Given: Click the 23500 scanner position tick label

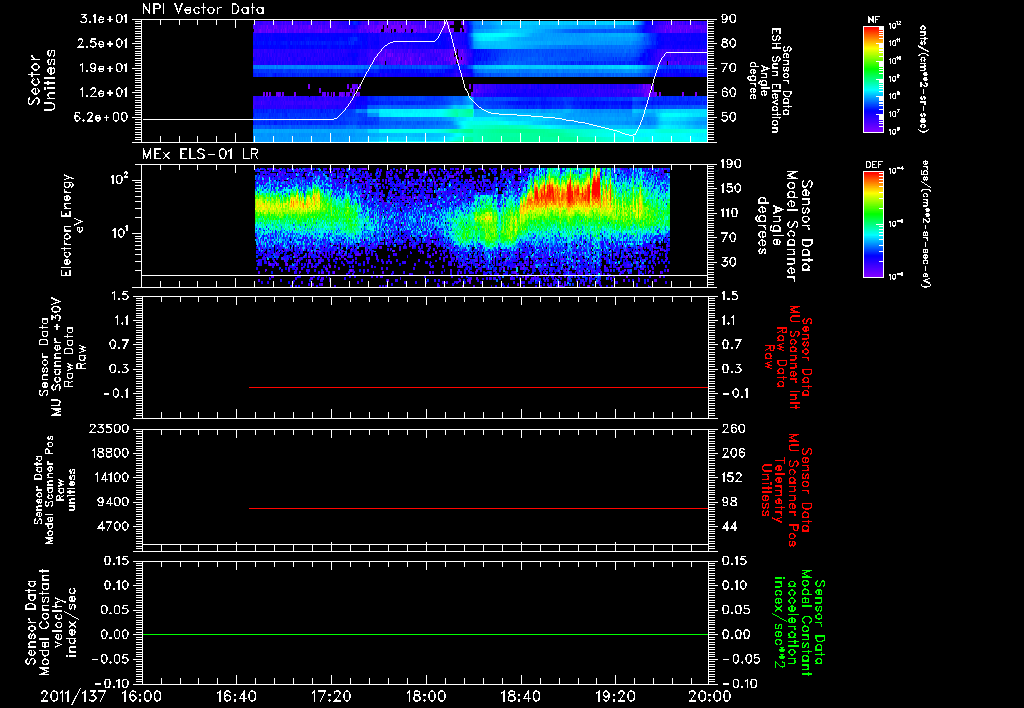Looking at the screenshot, I should [x=109, y=429].
